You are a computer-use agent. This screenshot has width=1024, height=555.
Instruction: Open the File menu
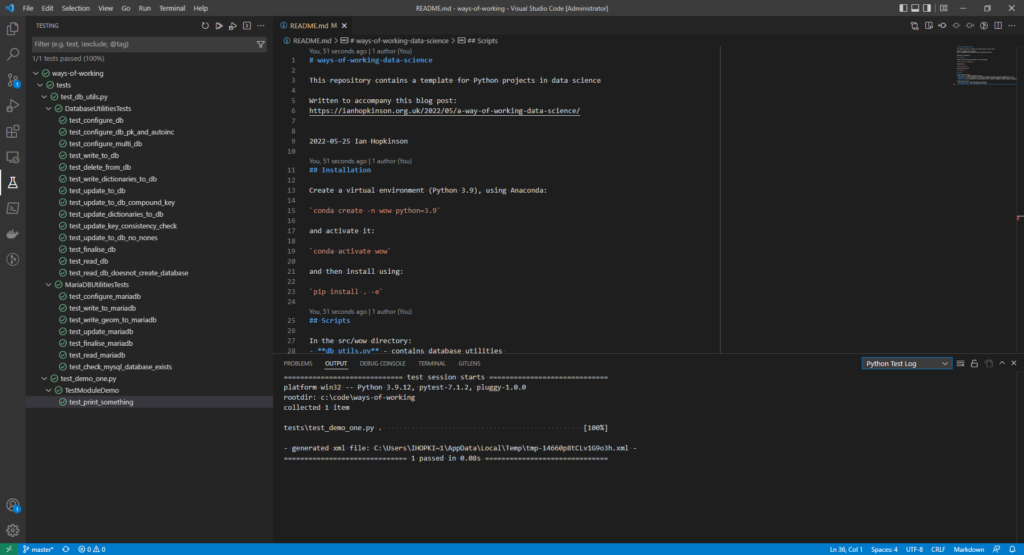point(27,8)
